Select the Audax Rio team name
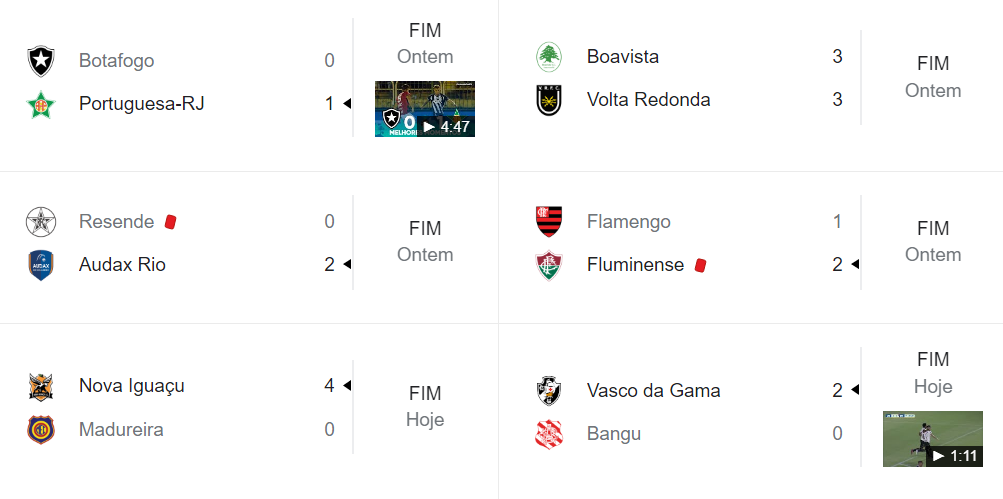1003x499 pixels. pyautogui.click(x=122, y=265)
